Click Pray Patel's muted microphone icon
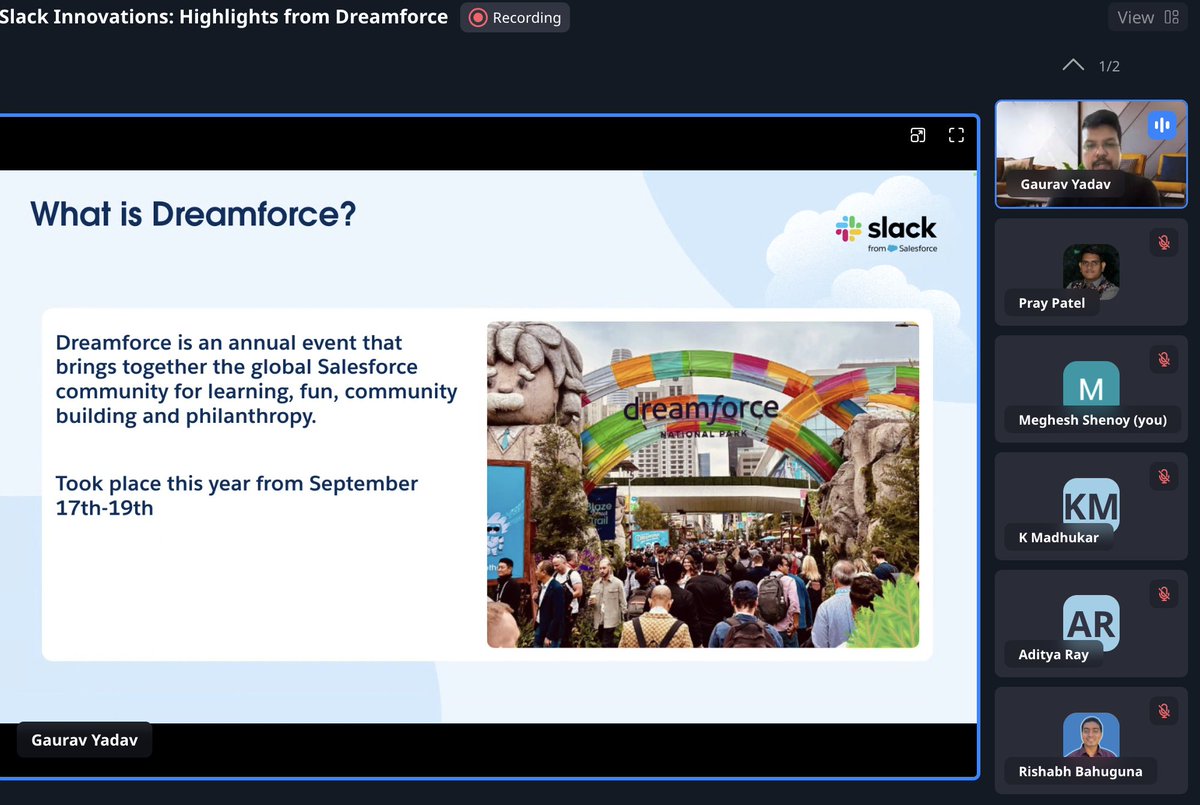 pos(1163,242)
